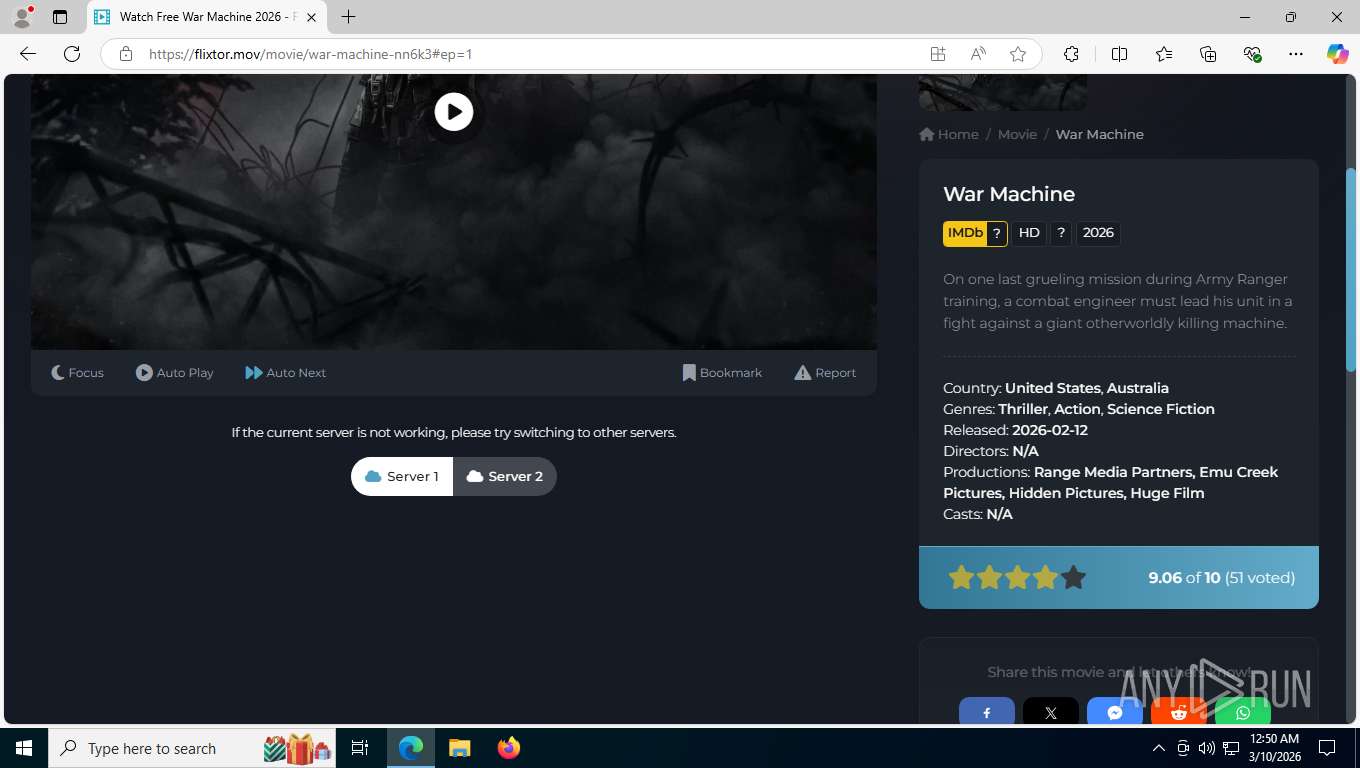
Task: Add this page to favorites
Action: (1018, 54)
